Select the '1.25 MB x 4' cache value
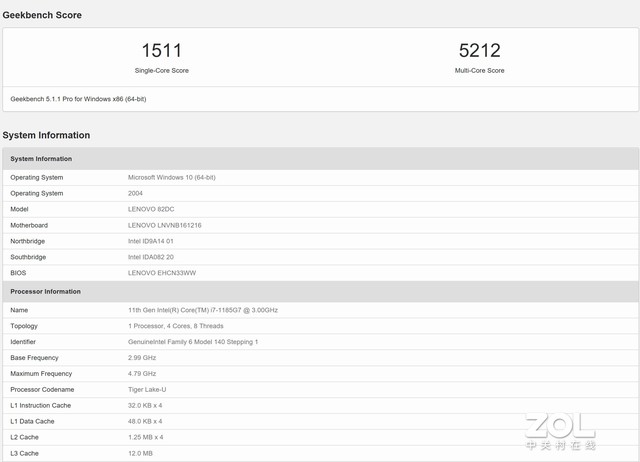Screen dimensions: 640x462 tap(145, 438)
